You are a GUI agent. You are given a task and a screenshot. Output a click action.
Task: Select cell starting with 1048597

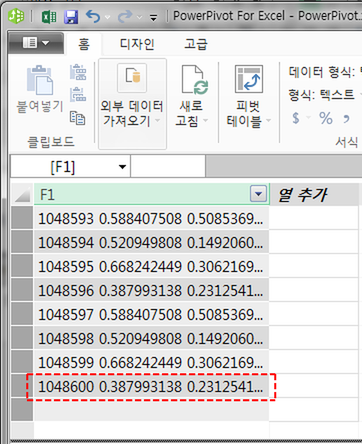coord(151,314)
